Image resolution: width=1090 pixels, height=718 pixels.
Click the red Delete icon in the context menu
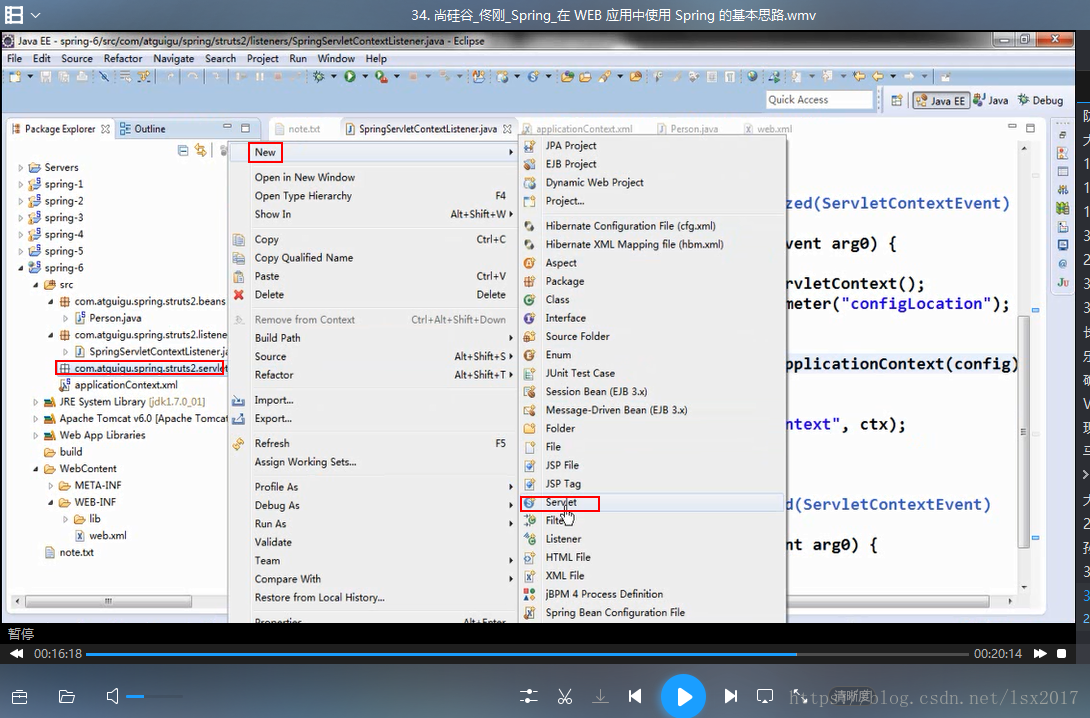238,295
